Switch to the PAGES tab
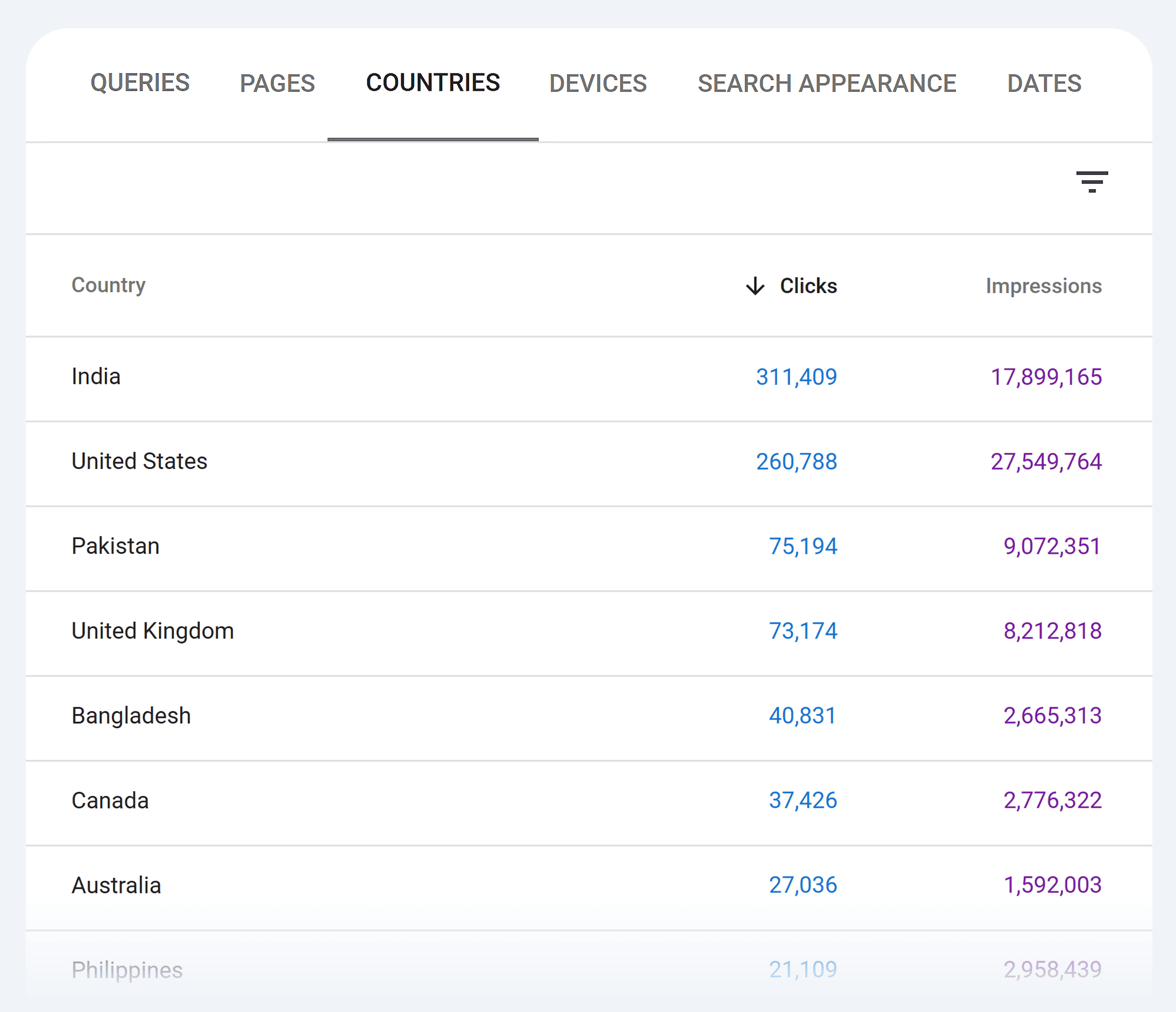 coord(277,83)
